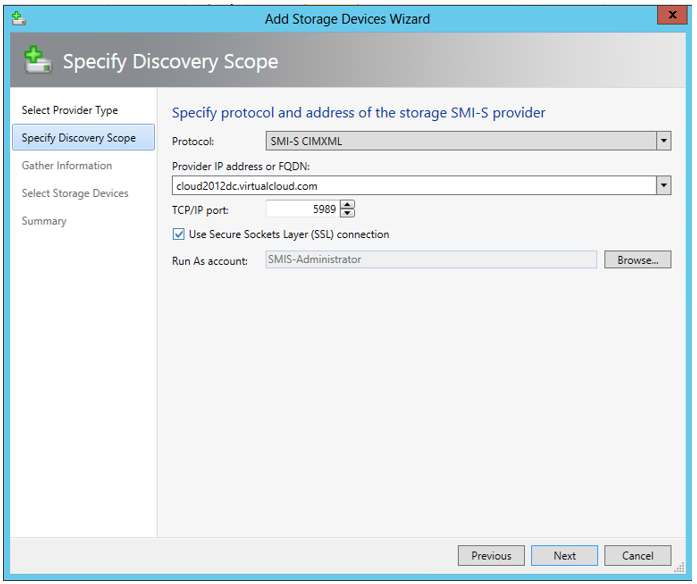Go back with the Previous button

(x=491, y=556)
